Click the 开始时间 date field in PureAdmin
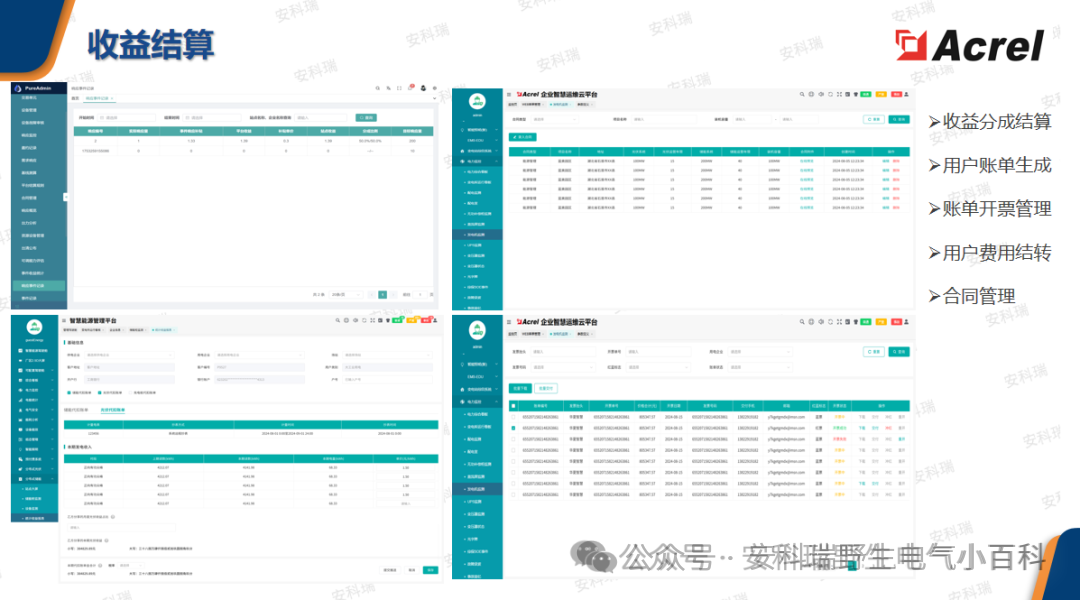Screen dimensions: 1080x600 click(x=126, y=118)
